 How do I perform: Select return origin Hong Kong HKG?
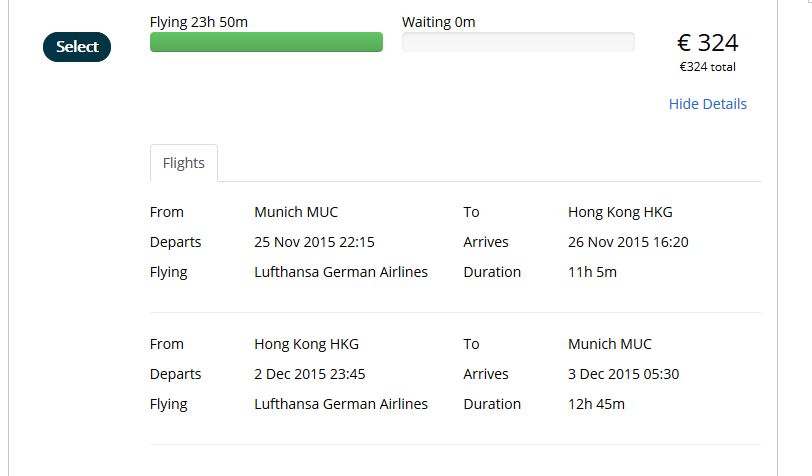tap(306, 344)
